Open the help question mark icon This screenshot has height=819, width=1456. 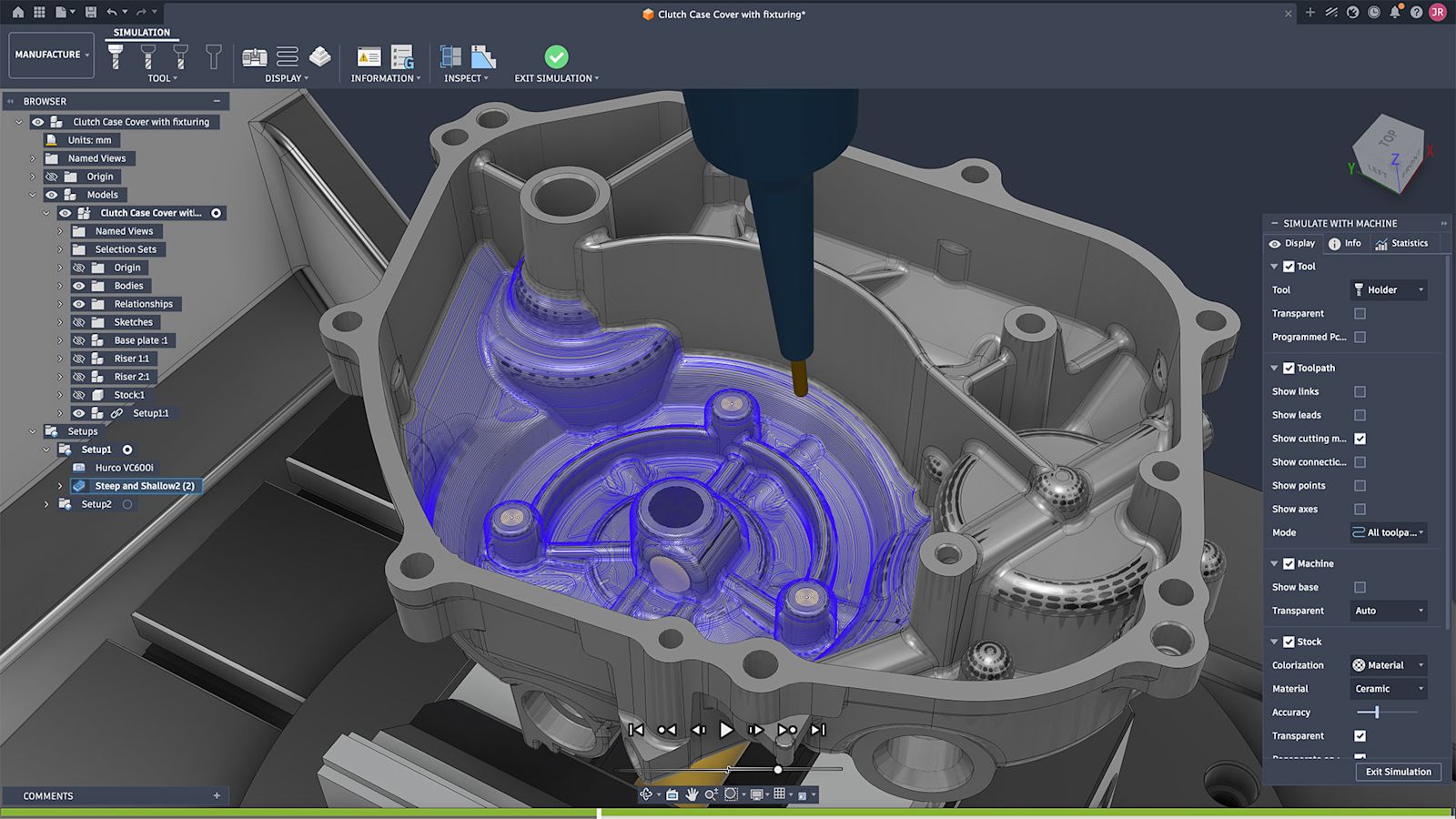[1416, 13]
